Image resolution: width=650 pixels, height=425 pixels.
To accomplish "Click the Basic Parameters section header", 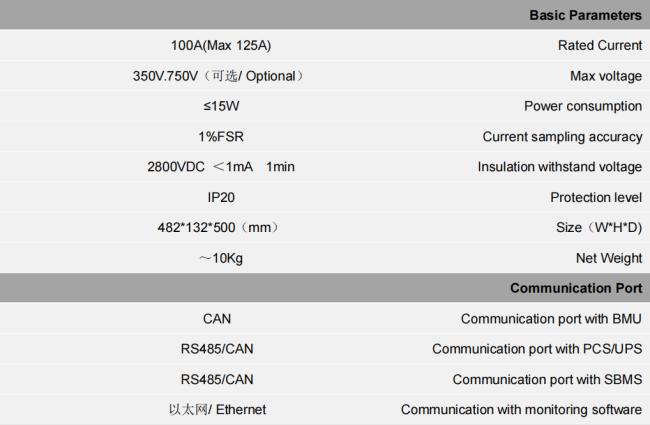I will click(x=585, y=15).
